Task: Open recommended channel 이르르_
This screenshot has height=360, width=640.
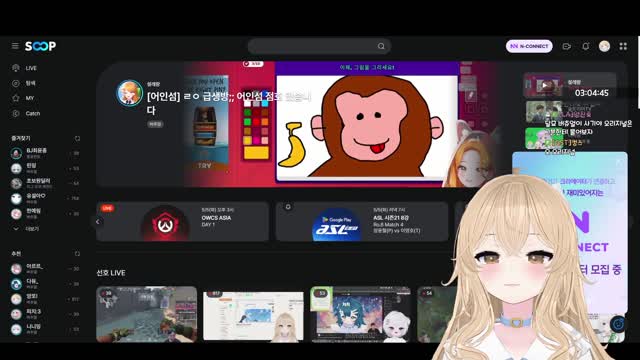Action: coord(45,269)
